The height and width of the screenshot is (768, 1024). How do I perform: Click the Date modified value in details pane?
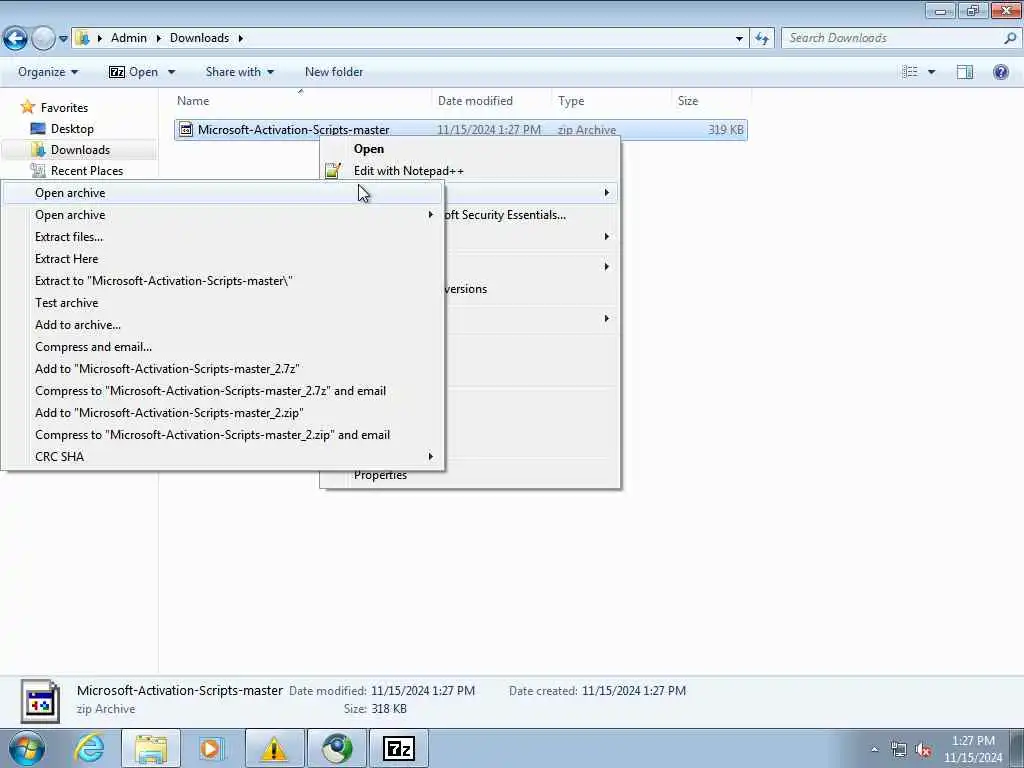click(423, 690)
